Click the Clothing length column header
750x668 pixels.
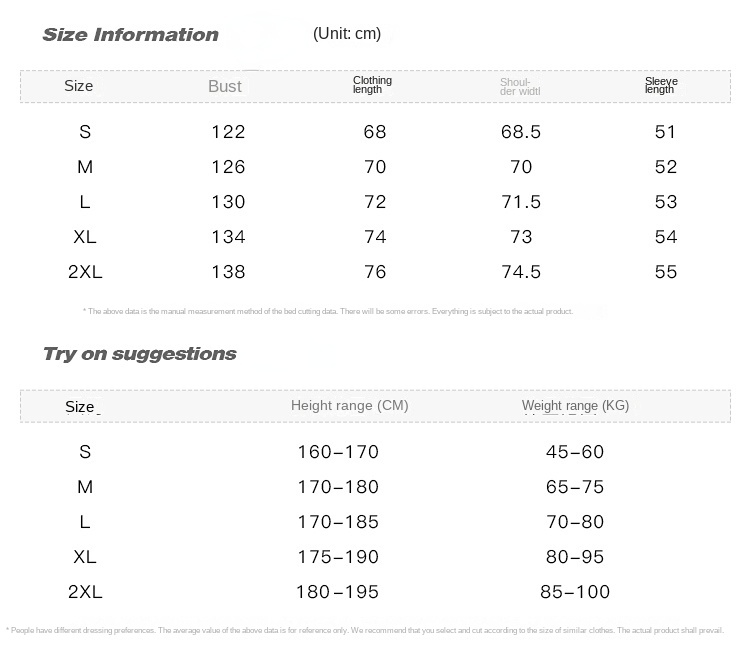(372, 85)
